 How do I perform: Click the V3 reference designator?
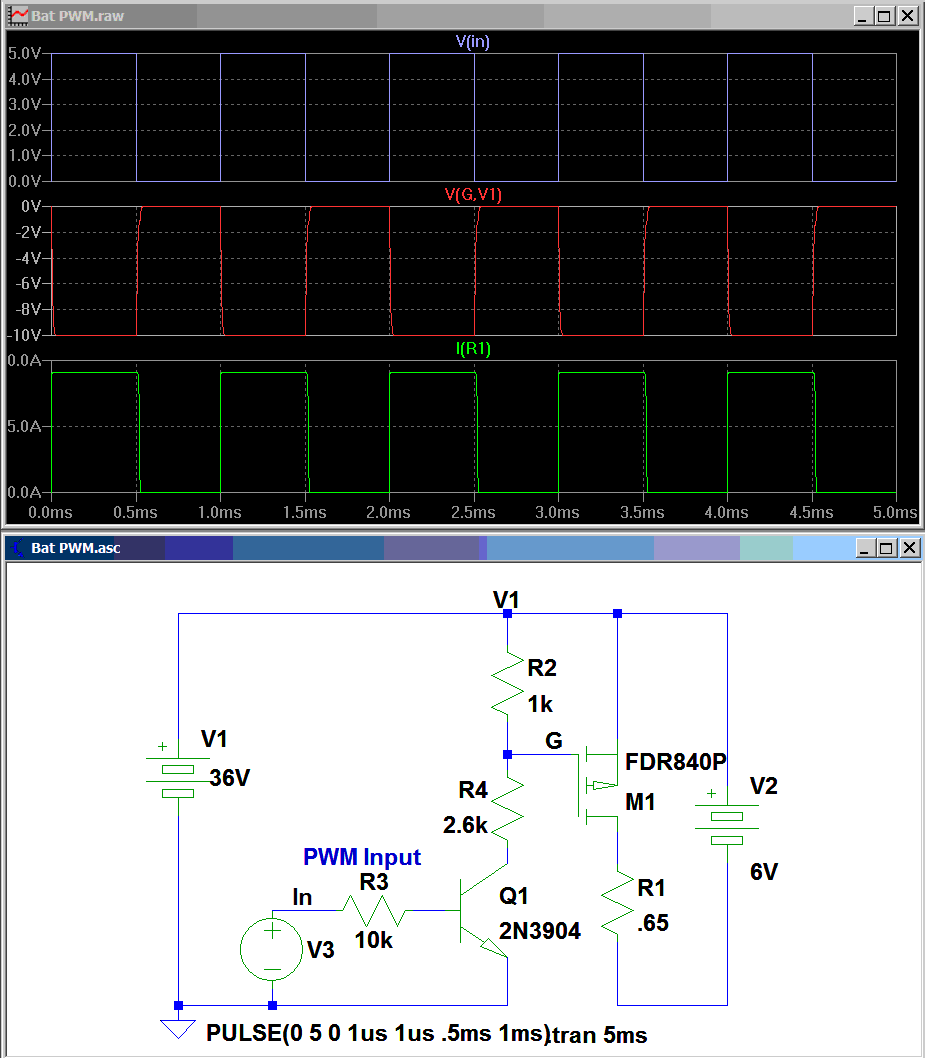[320, 950]
